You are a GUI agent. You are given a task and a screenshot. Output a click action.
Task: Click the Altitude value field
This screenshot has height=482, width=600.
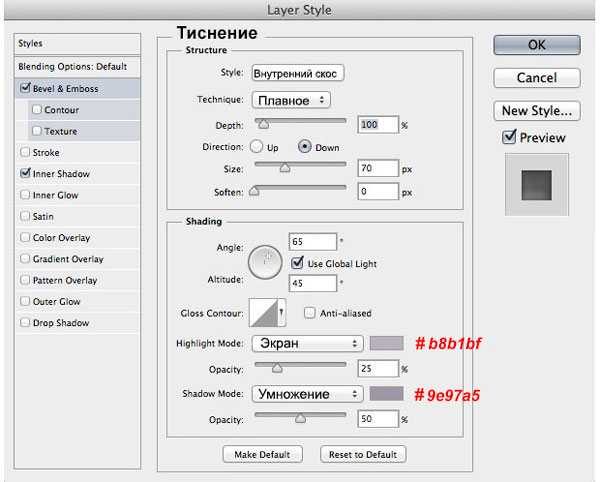pyautogui.click(x=313, y=283)
